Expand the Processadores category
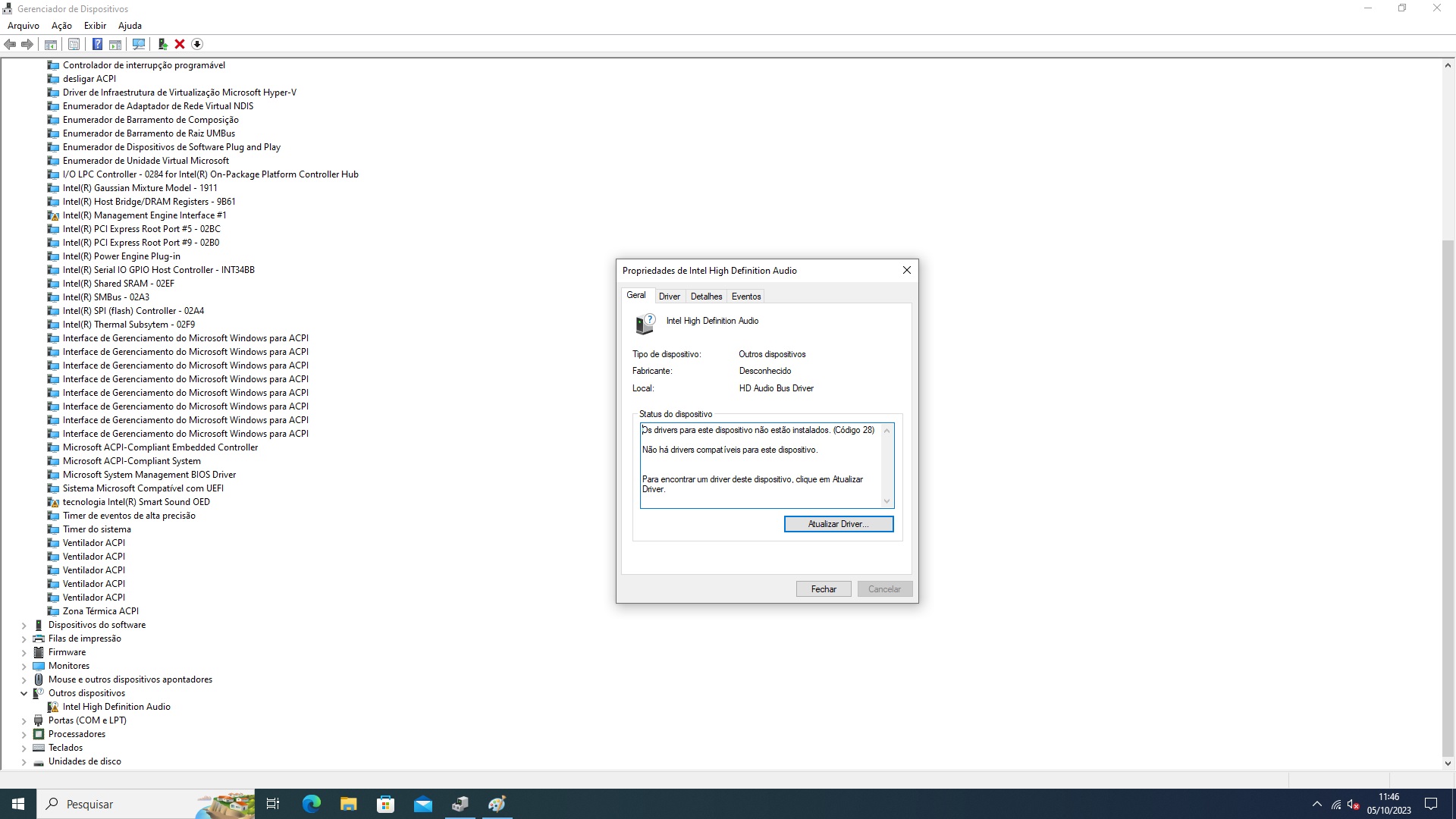This screenshot has width=1456, height=819. [x=24, y=734]
